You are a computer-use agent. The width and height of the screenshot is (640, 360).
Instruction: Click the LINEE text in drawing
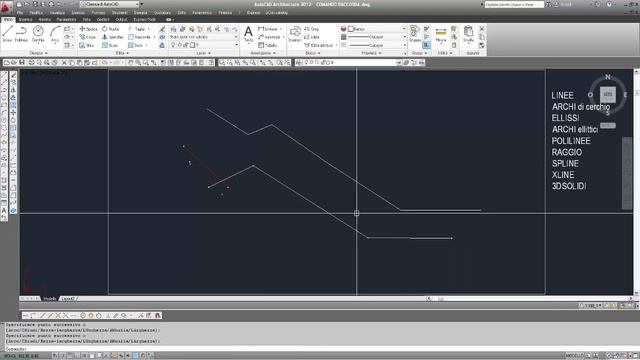562,95
